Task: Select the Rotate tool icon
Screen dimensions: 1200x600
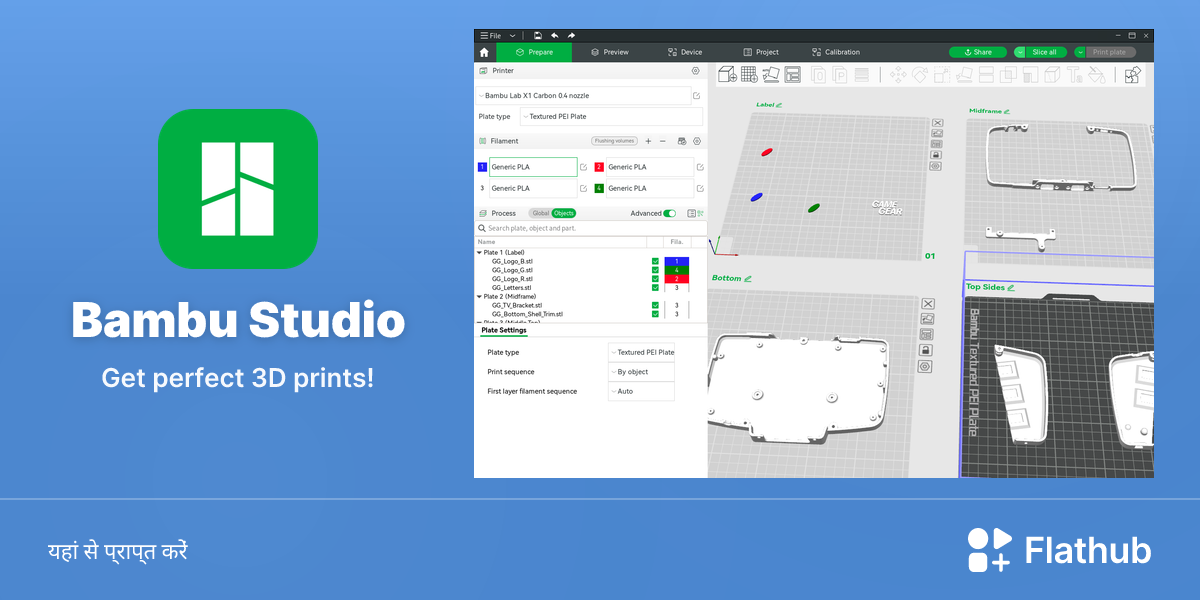Action: 920,75
